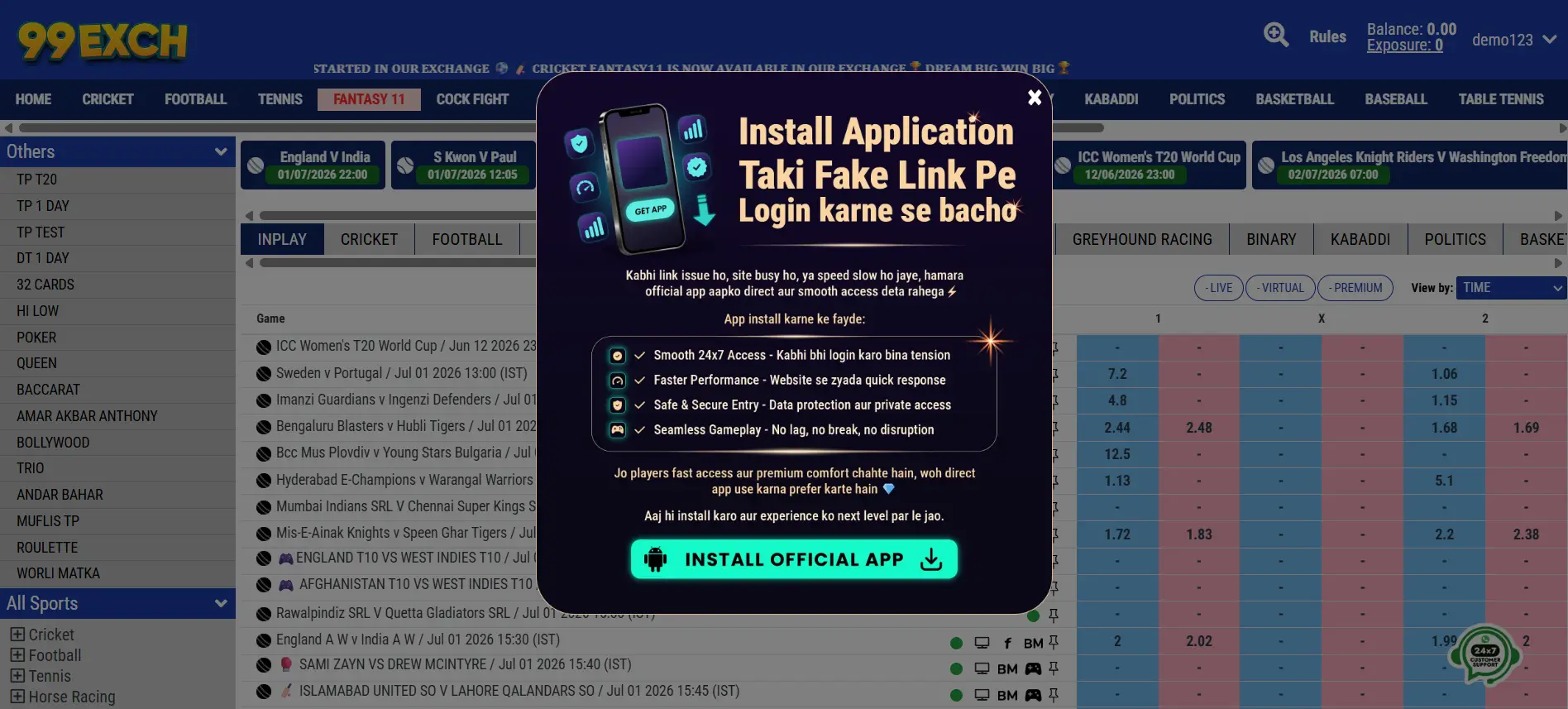The height and width of the screenshot is (709, 1568).
Task: Toggle the VIRTUAL filter
Action: [1280, 288]
